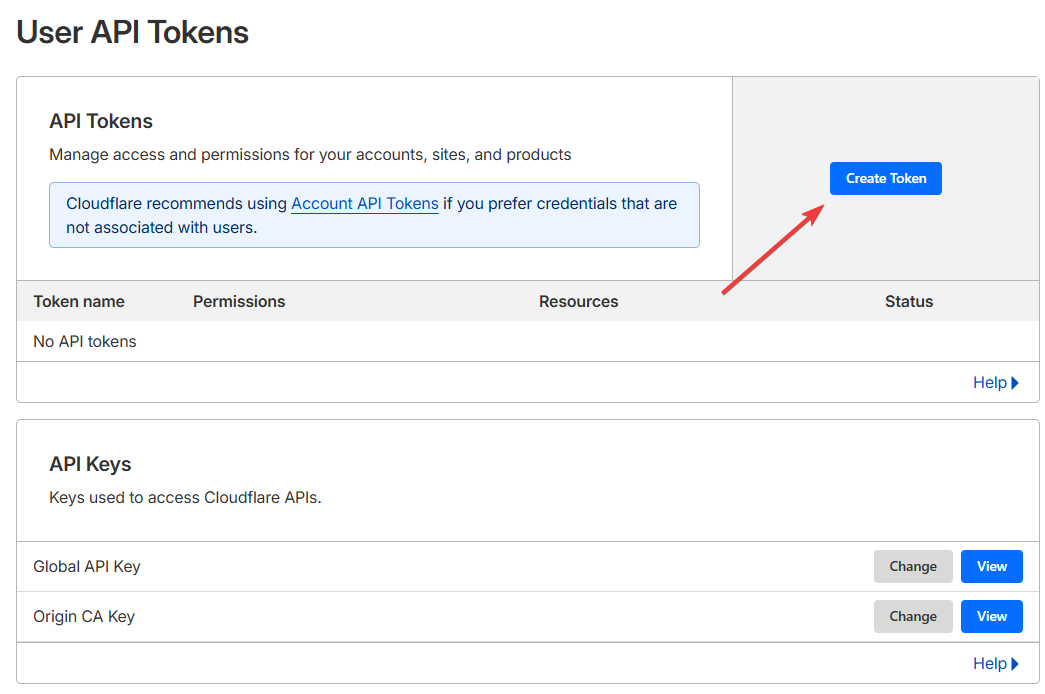Open the Account API Tokens link
Image resolution: width=1045 pixels, height=694 pixels.
pos(364,203)
